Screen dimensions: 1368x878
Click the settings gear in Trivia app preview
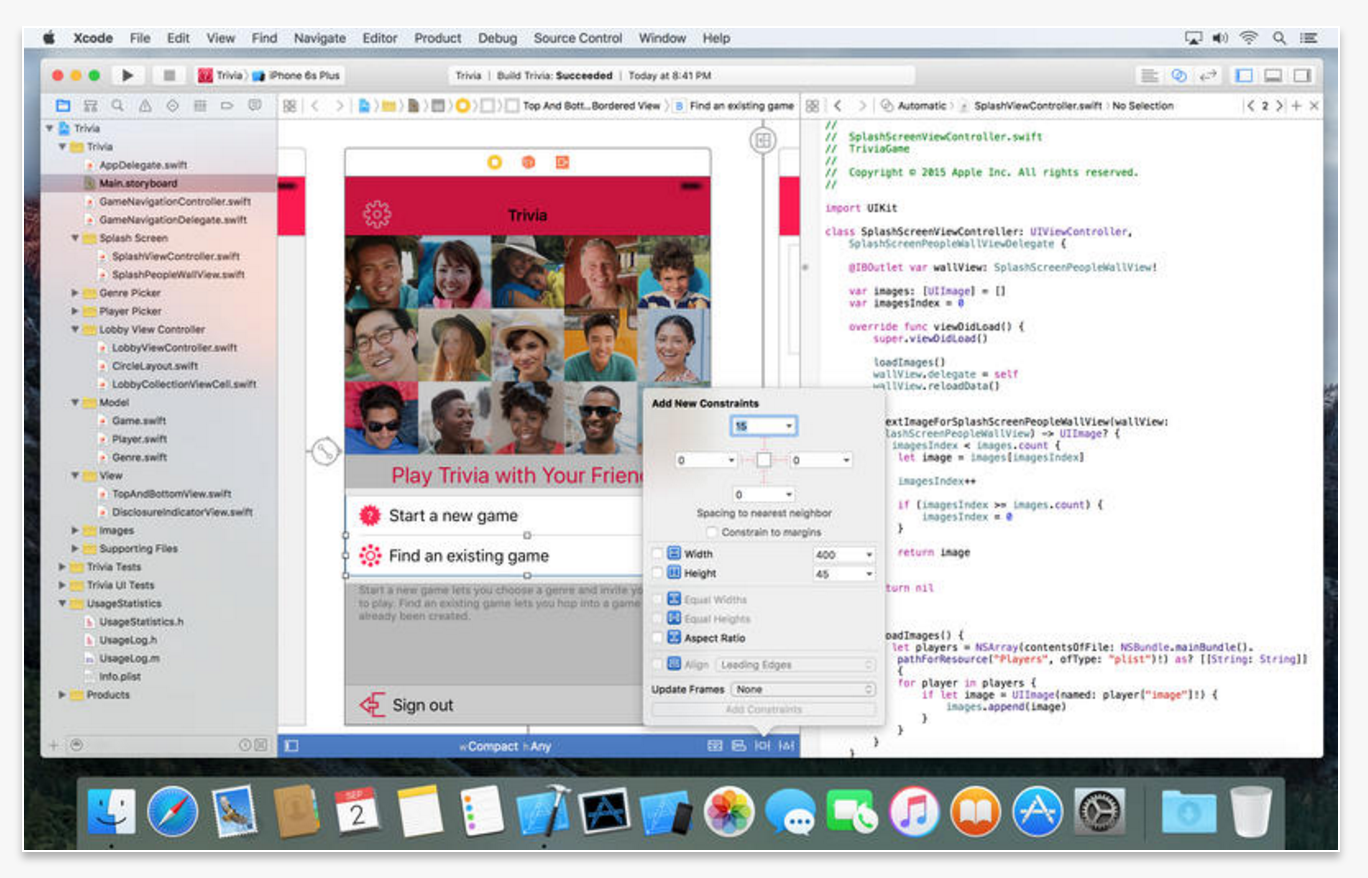pyautogui.click(x=377, y=214)
